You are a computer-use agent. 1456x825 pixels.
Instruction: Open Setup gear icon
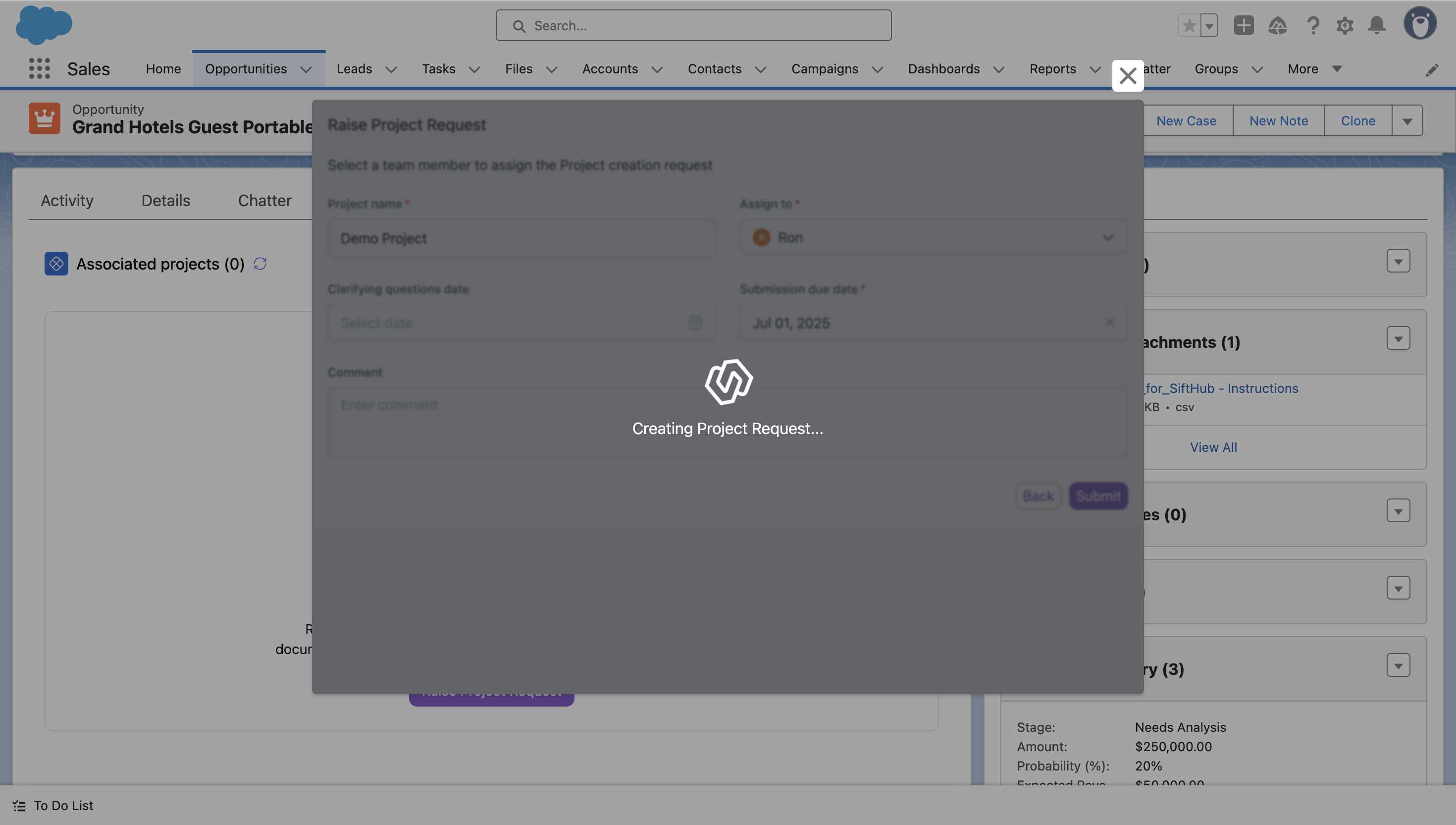pos(1345,25)
